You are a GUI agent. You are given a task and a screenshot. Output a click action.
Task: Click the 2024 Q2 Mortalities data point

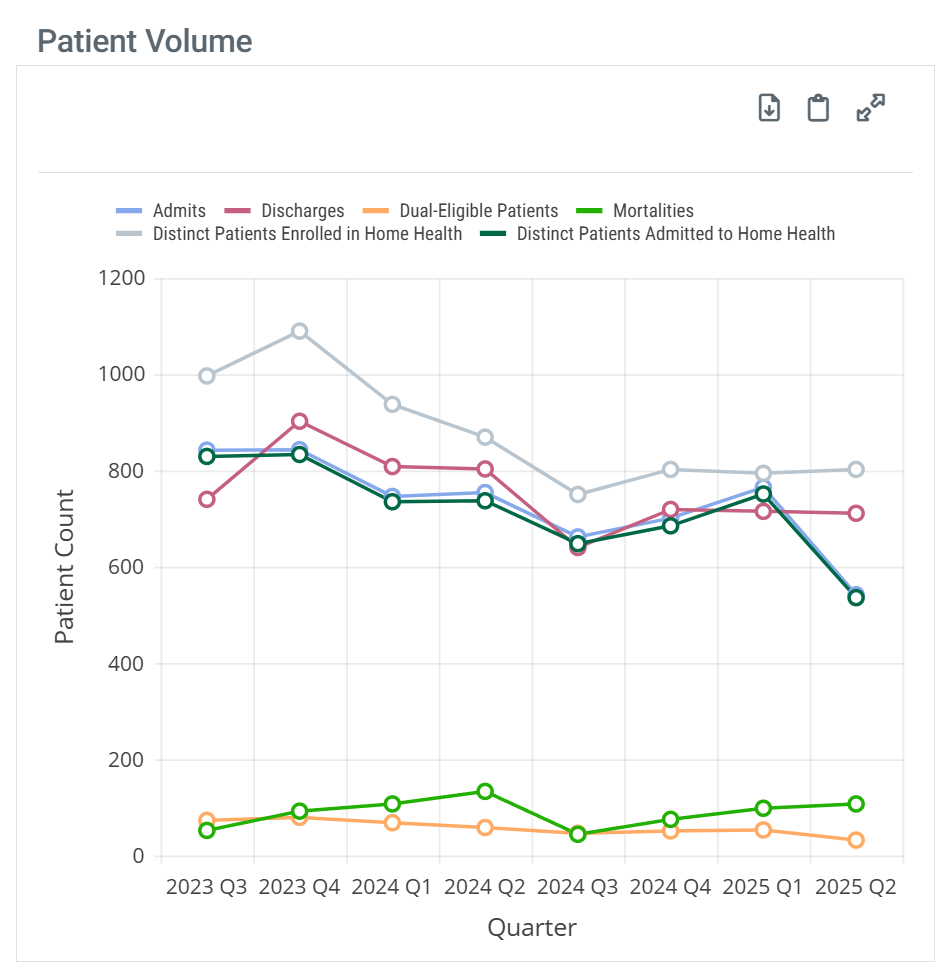coord(485,791)
